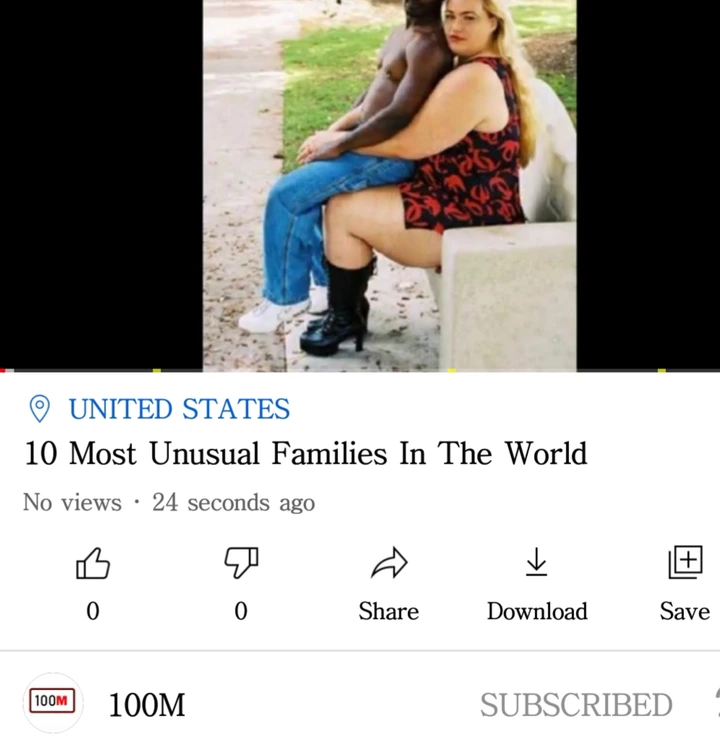Expand details via the views and date line
Screen dimensions: 720x736
(169, 502)
